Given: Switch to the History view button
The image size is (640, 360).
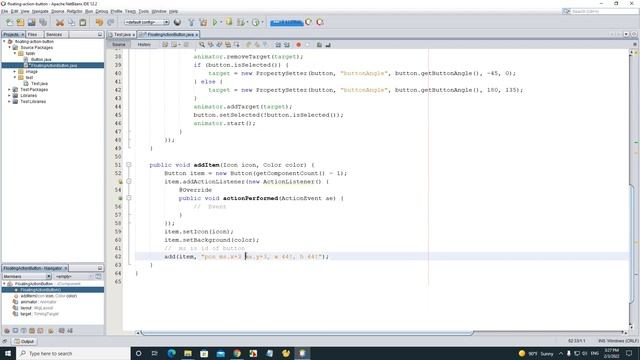Looking at the screenshot, I should tap(144, 44).
